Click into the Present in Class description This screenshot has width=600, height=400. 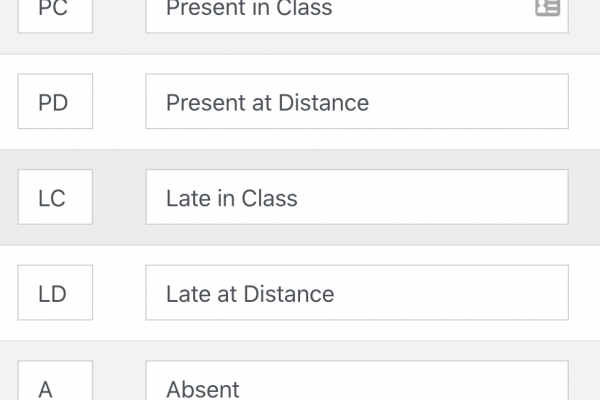[357, 16]
